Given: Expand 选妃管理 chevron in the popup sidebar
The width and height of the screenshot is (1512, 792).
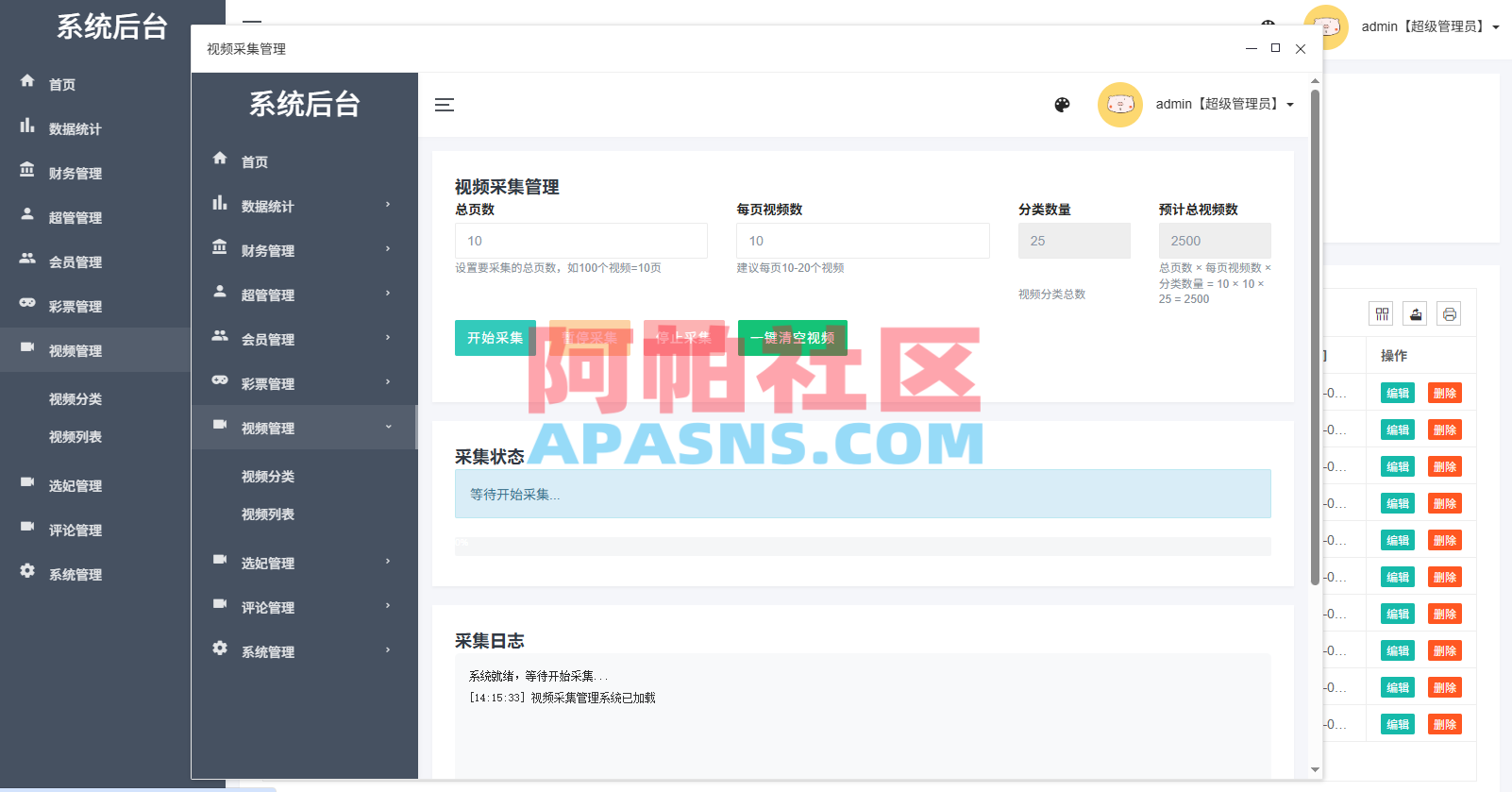Looking at the screenshot, I should coord(388,562).
